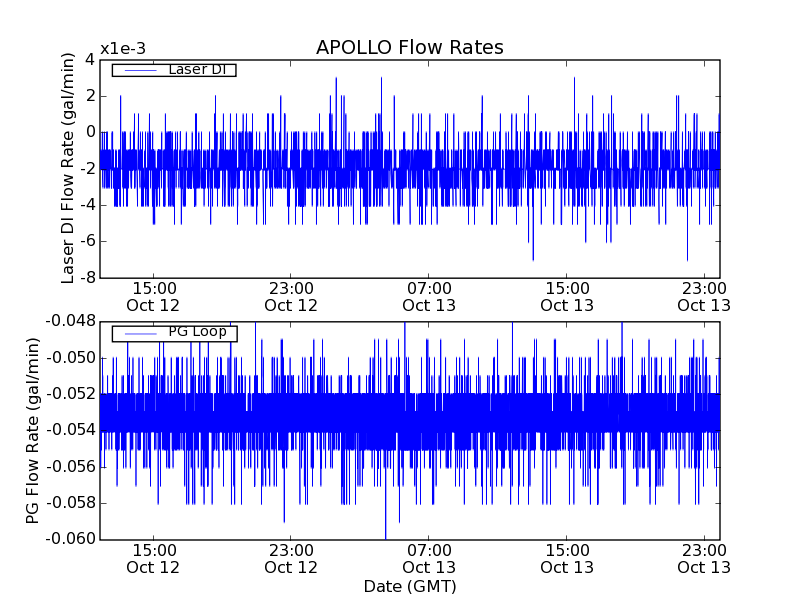This screenshot has width=800, height=600.
Task: Click "07:00 Oct 13" under the PG Loop plot
Action: (429, 559)
